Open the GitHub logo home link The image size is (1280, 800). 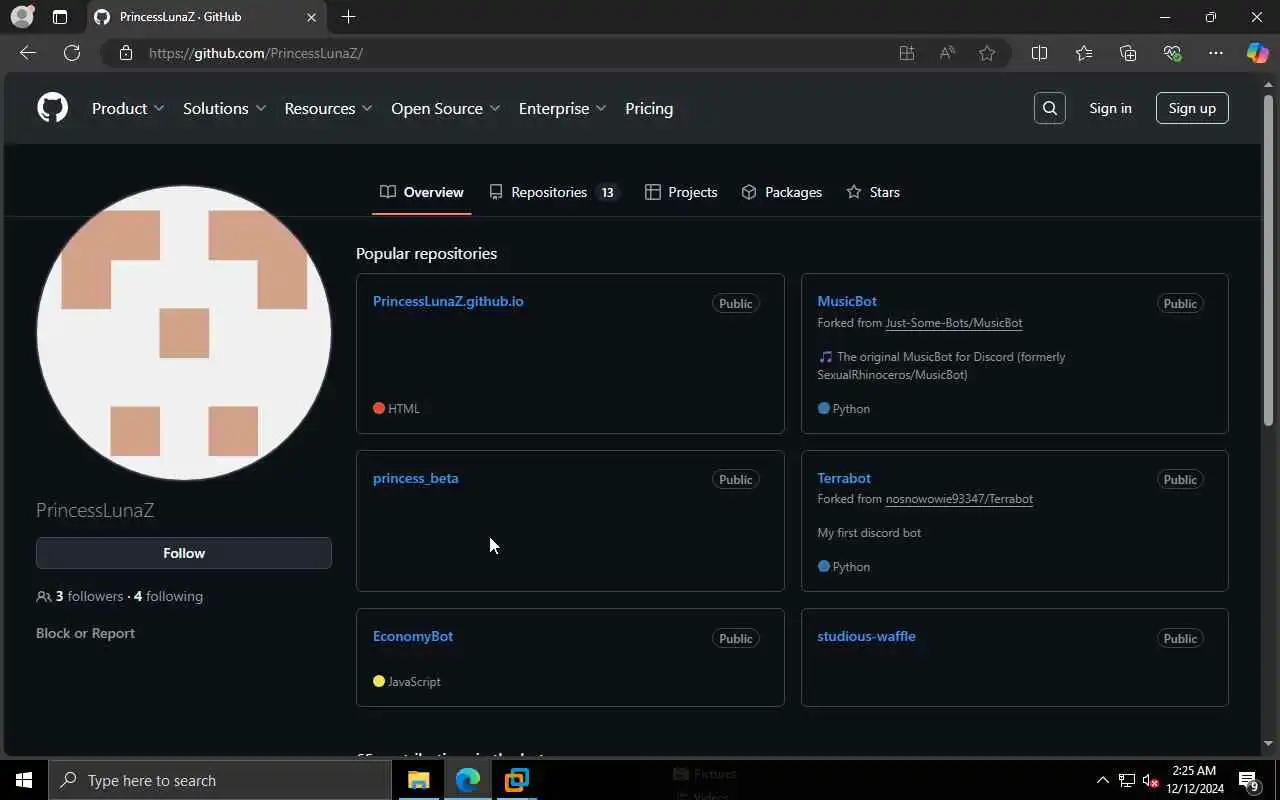click(52, 108)
